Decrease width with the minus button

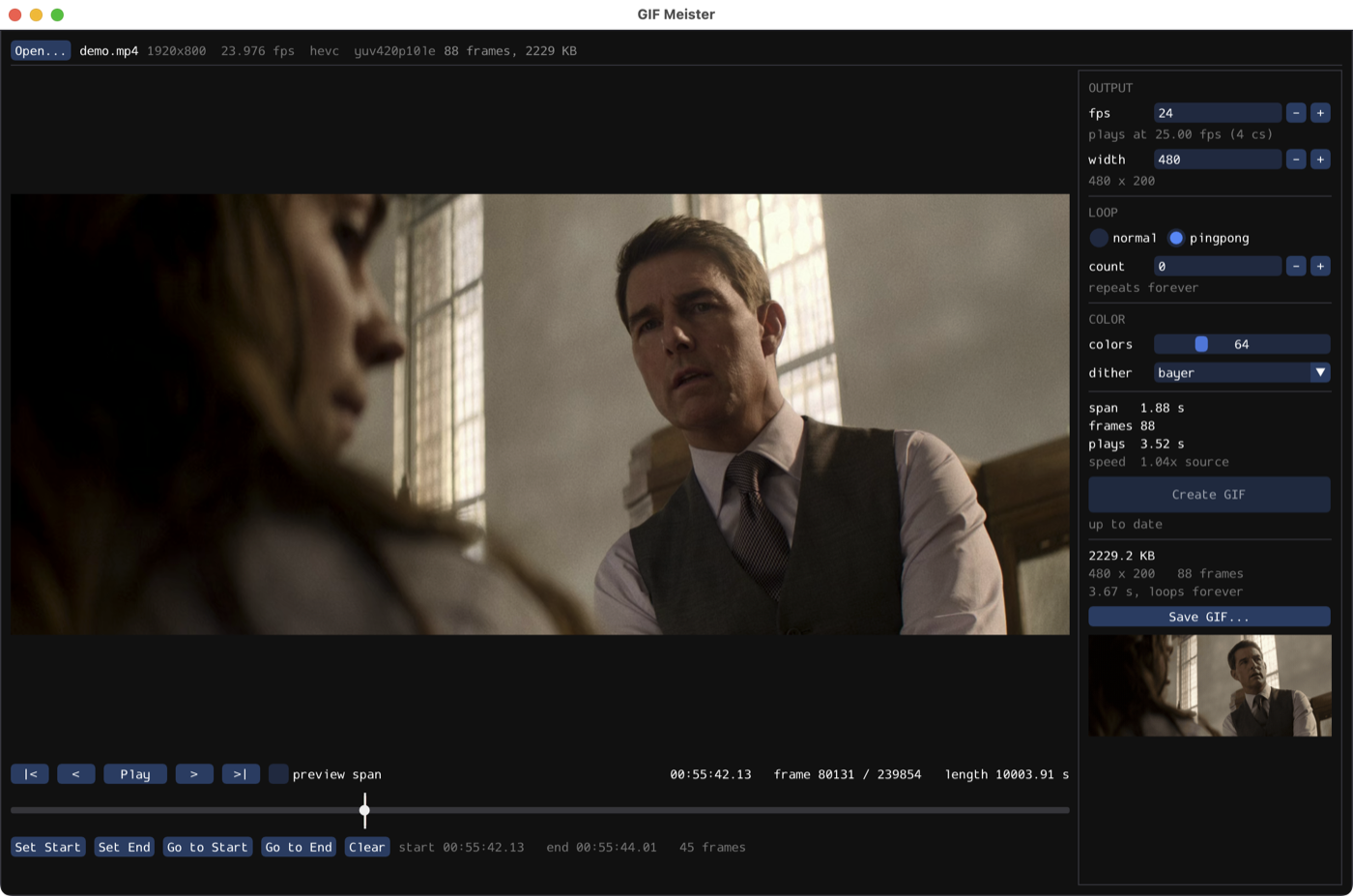tap(1296, 159)
